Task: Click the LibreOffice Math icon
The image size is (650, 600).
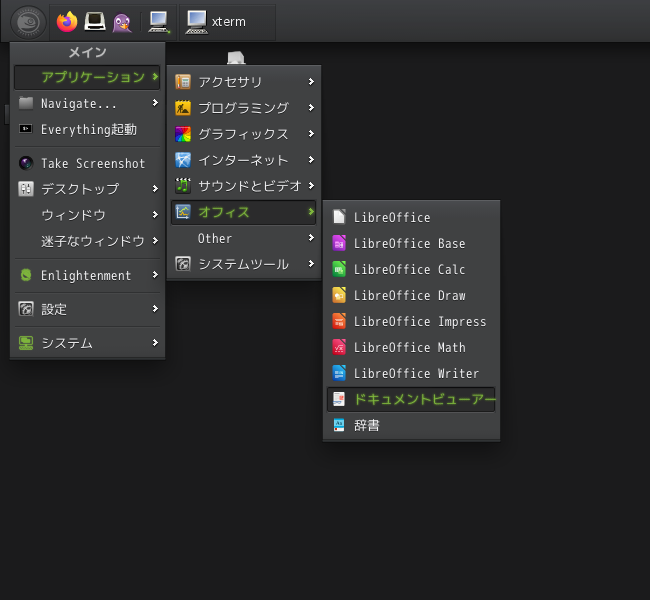Action: pos(339,347)
